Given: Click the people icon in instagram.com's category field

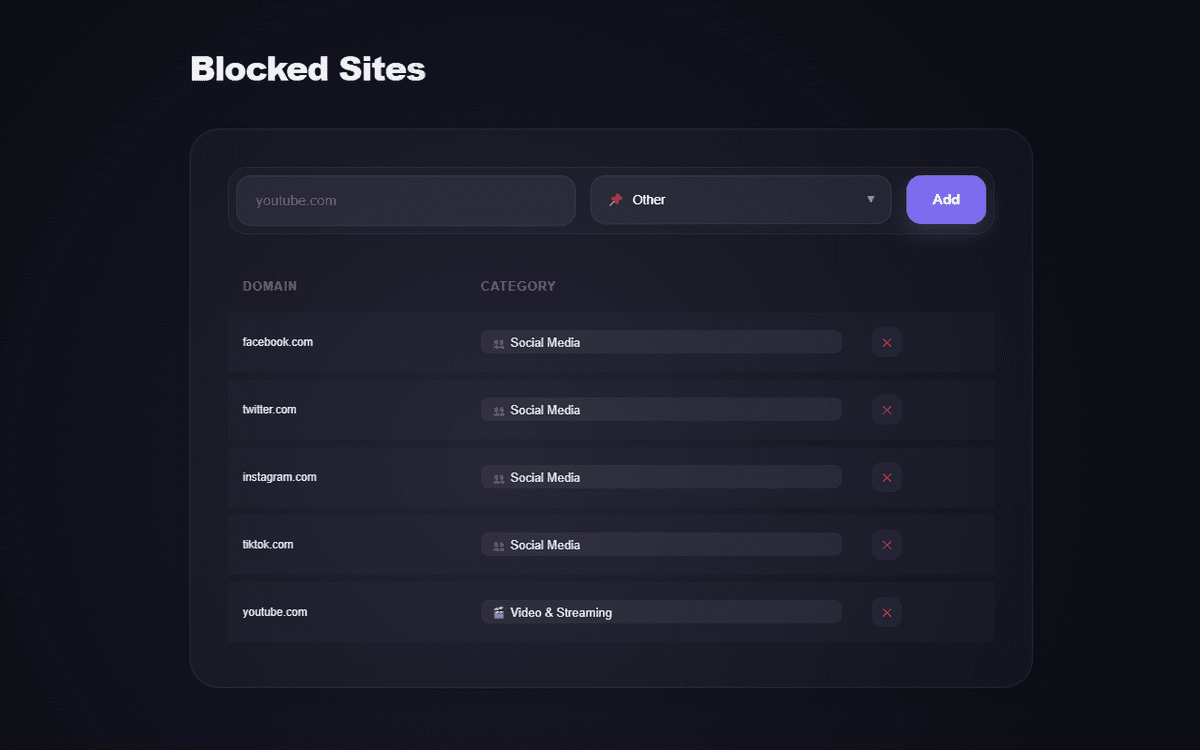Looking at the screenshot, I should 498,477.
